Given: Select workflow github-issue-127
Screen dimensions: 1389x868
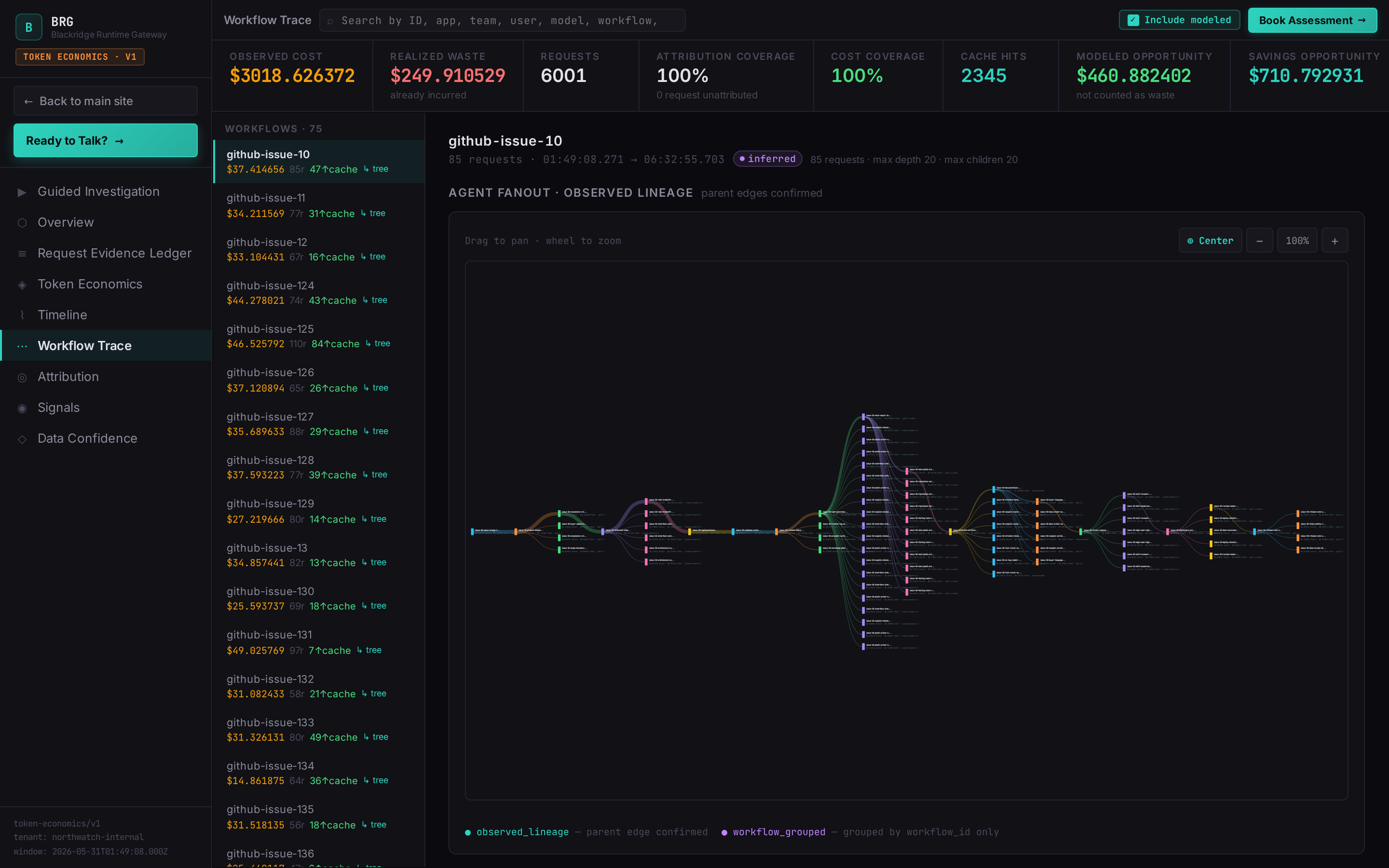Looking at the screenshot, I should tap(319, 424).
